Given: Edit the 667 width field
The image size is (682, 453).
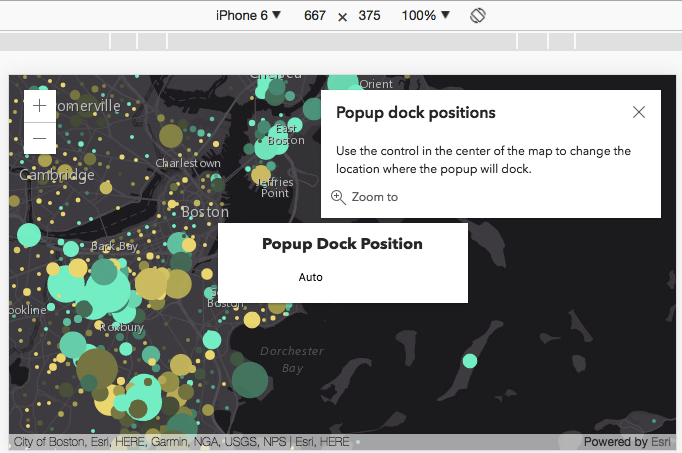Looking at the screenshot, I should (x=315, y=16).
